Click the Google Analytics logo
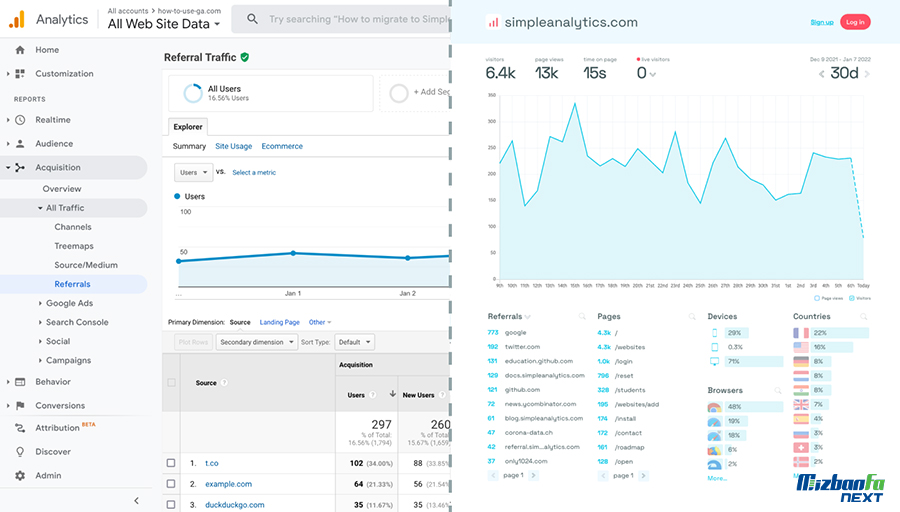The height and width of the screenshot is (512, 900). (17, 20)
